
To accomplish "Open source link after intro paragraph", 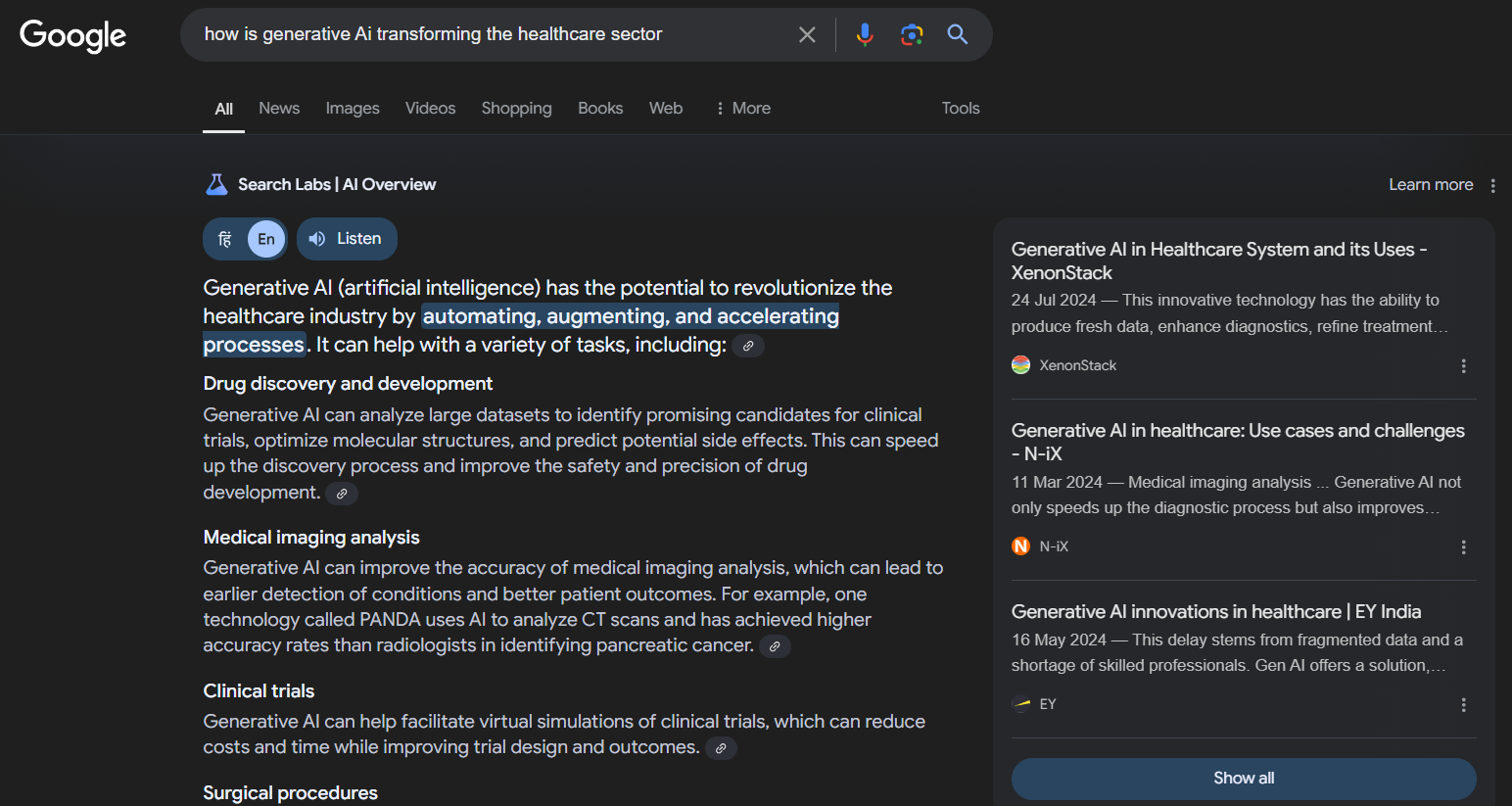I will (748, 346).
